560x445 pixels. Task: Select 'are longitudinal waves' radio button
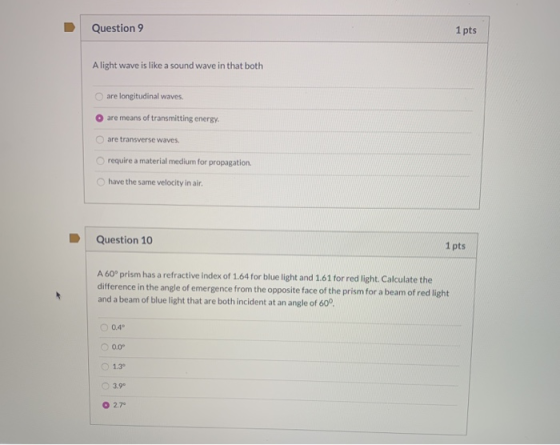pyautogui.click(x=99, y=96)
